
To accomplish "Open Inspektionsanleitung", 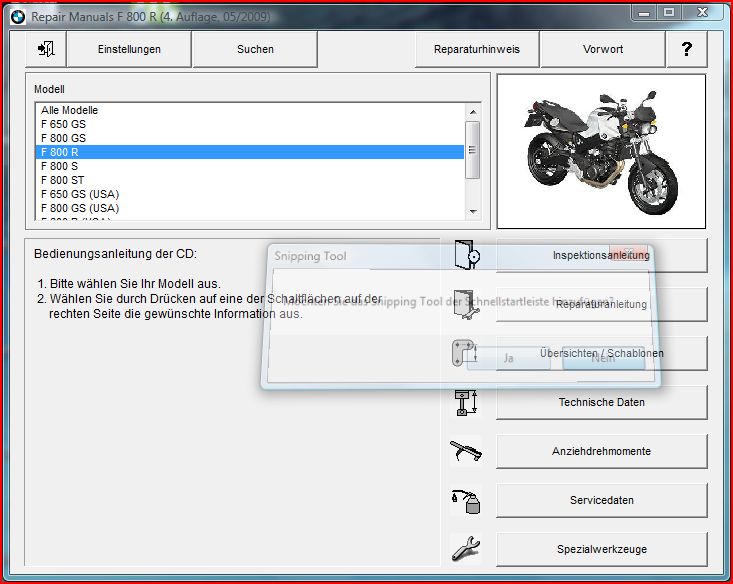I will pos(602,255).
